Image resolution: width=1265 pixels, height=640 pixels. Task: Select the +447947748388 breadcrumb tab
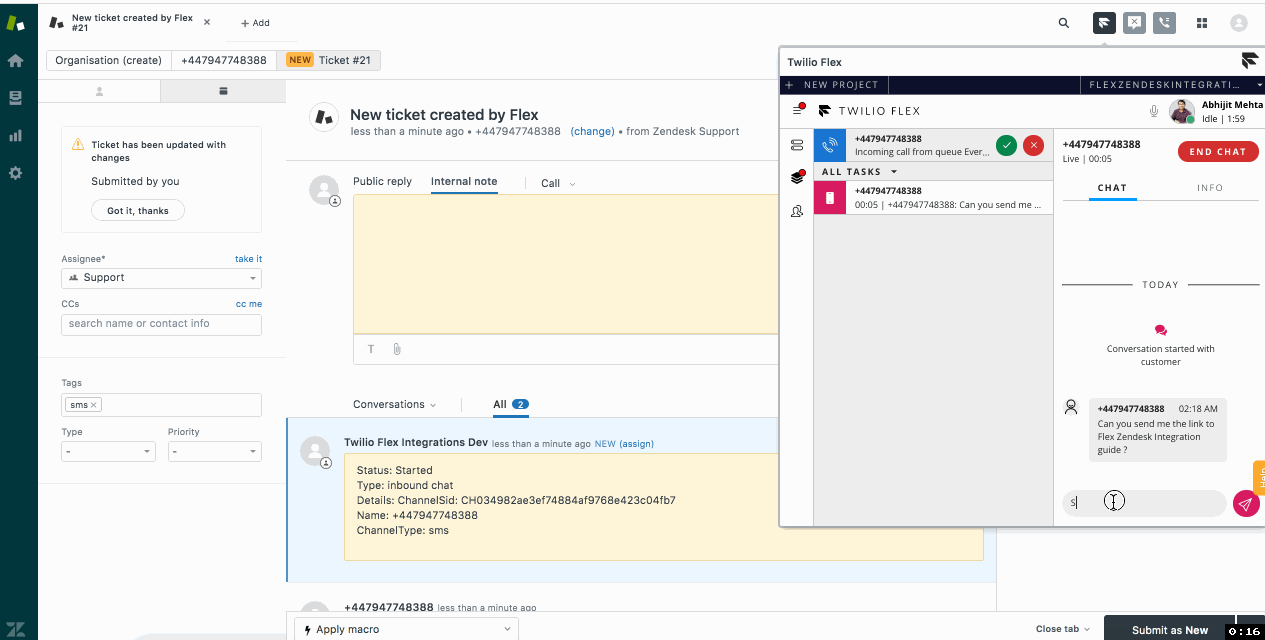tap(223, 60)
